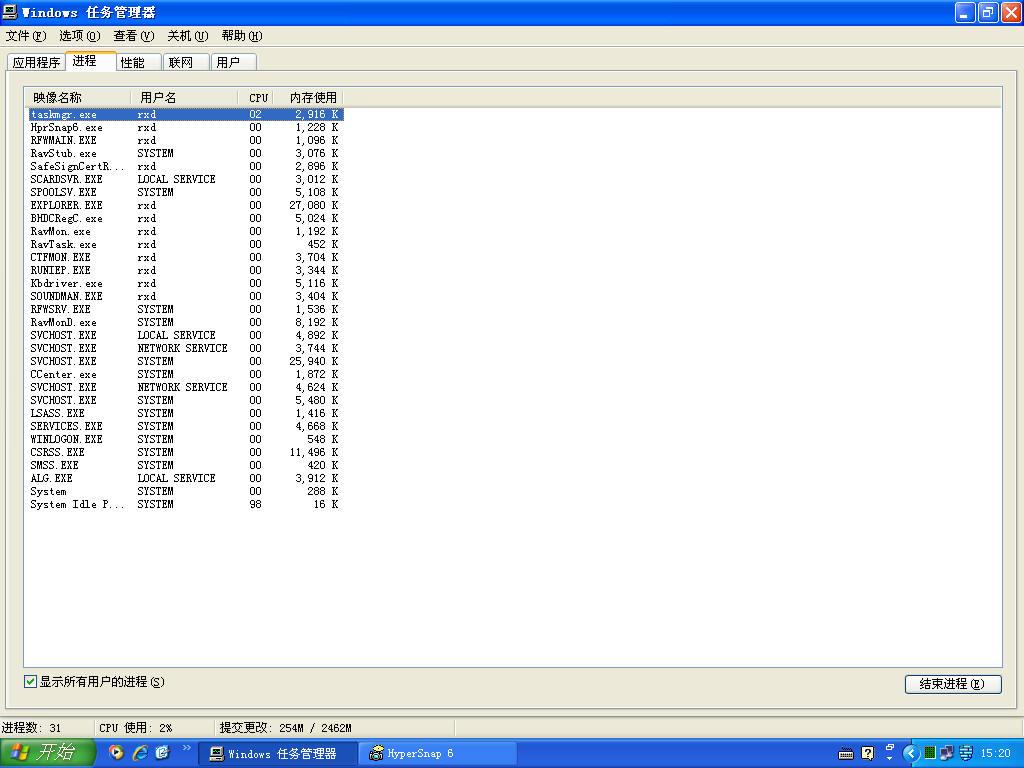This screenshot has height=768, width=1024.
Task: Select the taskmgr.exe process row
Action: coord(185,114)
